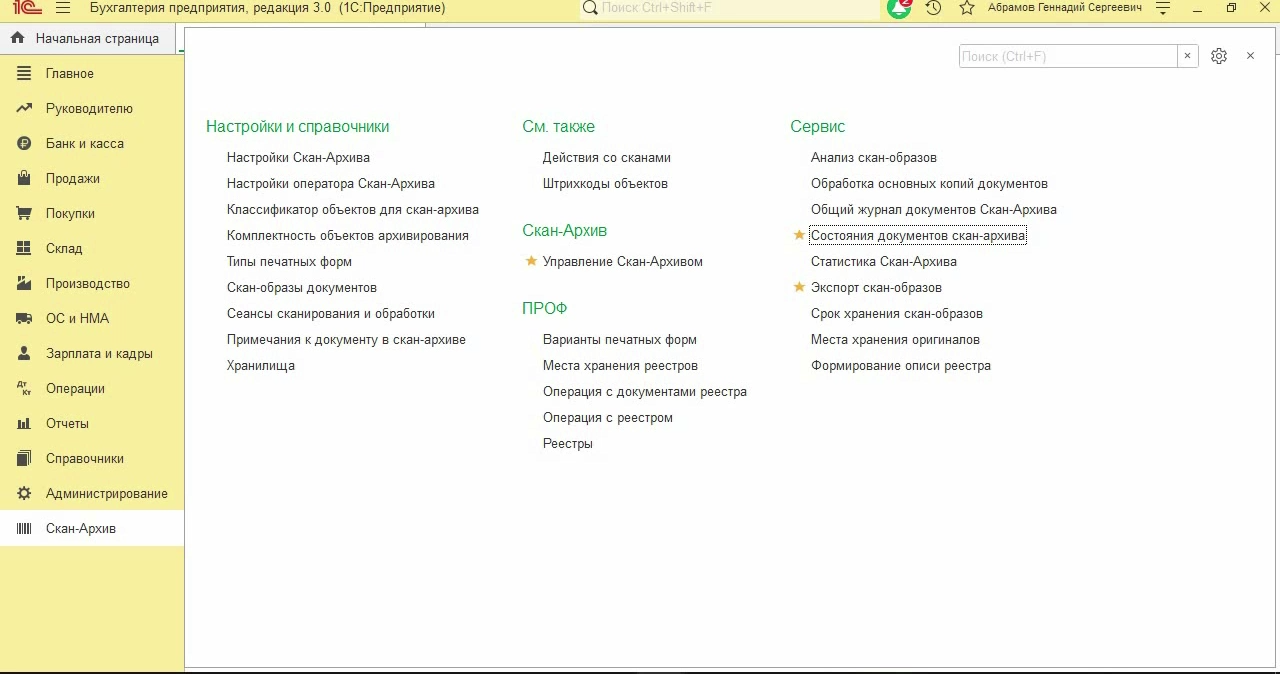
Task: Toggle favorite star for Экспорт скан-образов
Action: tap(799, 287)
